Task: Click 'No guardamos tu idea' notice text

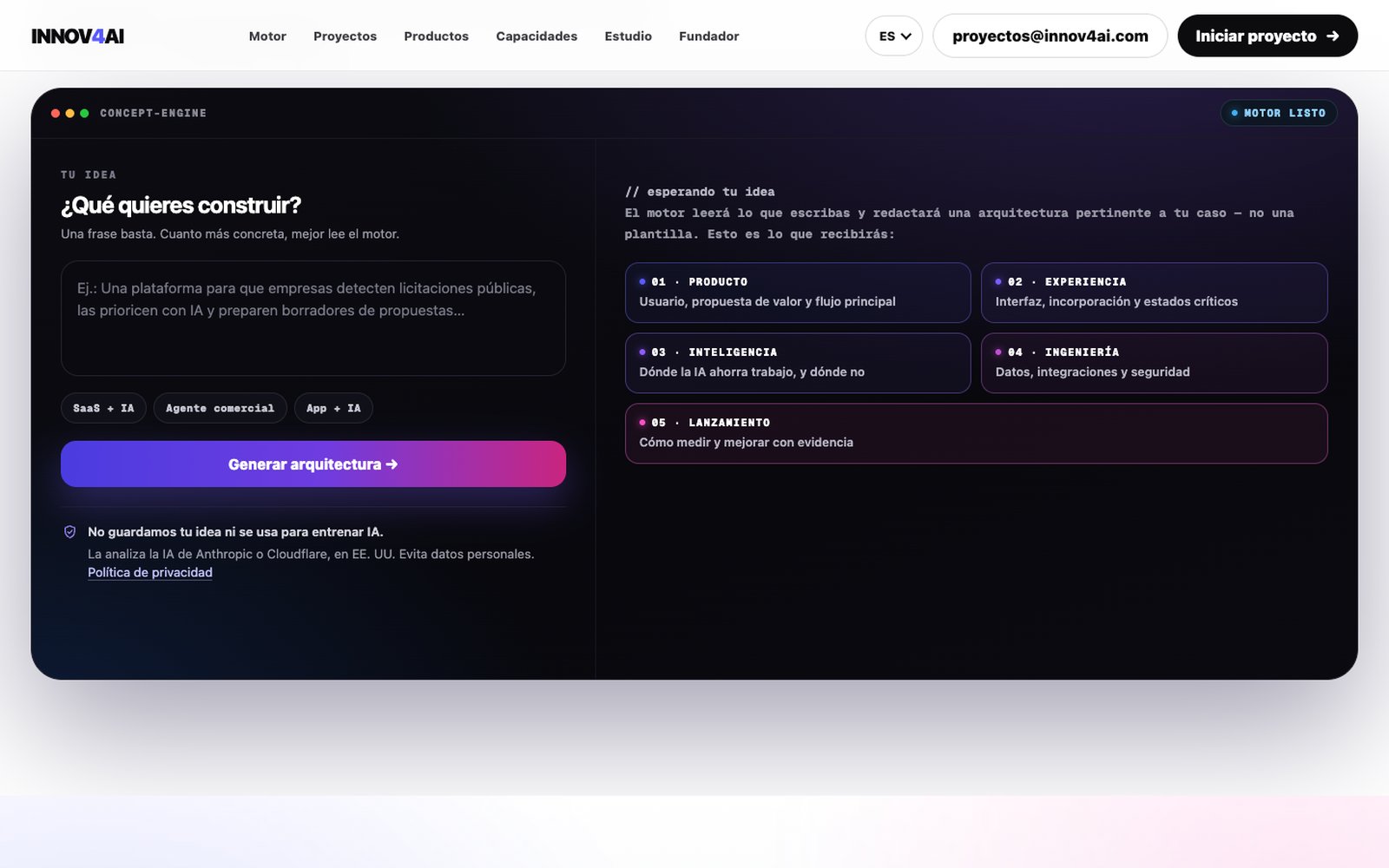Action: click(235, 532)
